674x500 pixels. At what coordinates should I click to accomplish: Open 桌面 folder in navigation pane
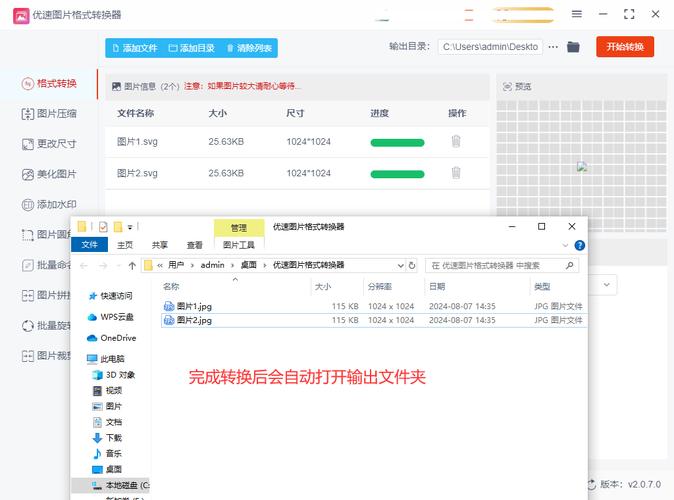[107, 469]
